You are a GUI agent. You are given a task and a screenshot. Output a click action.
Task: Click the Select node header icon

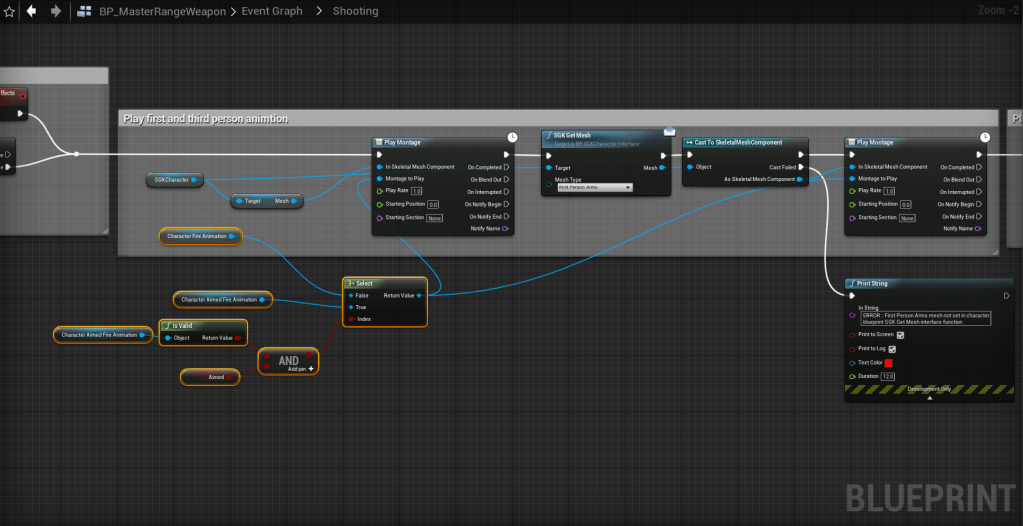pyautogui.click(x=350, y=283)
